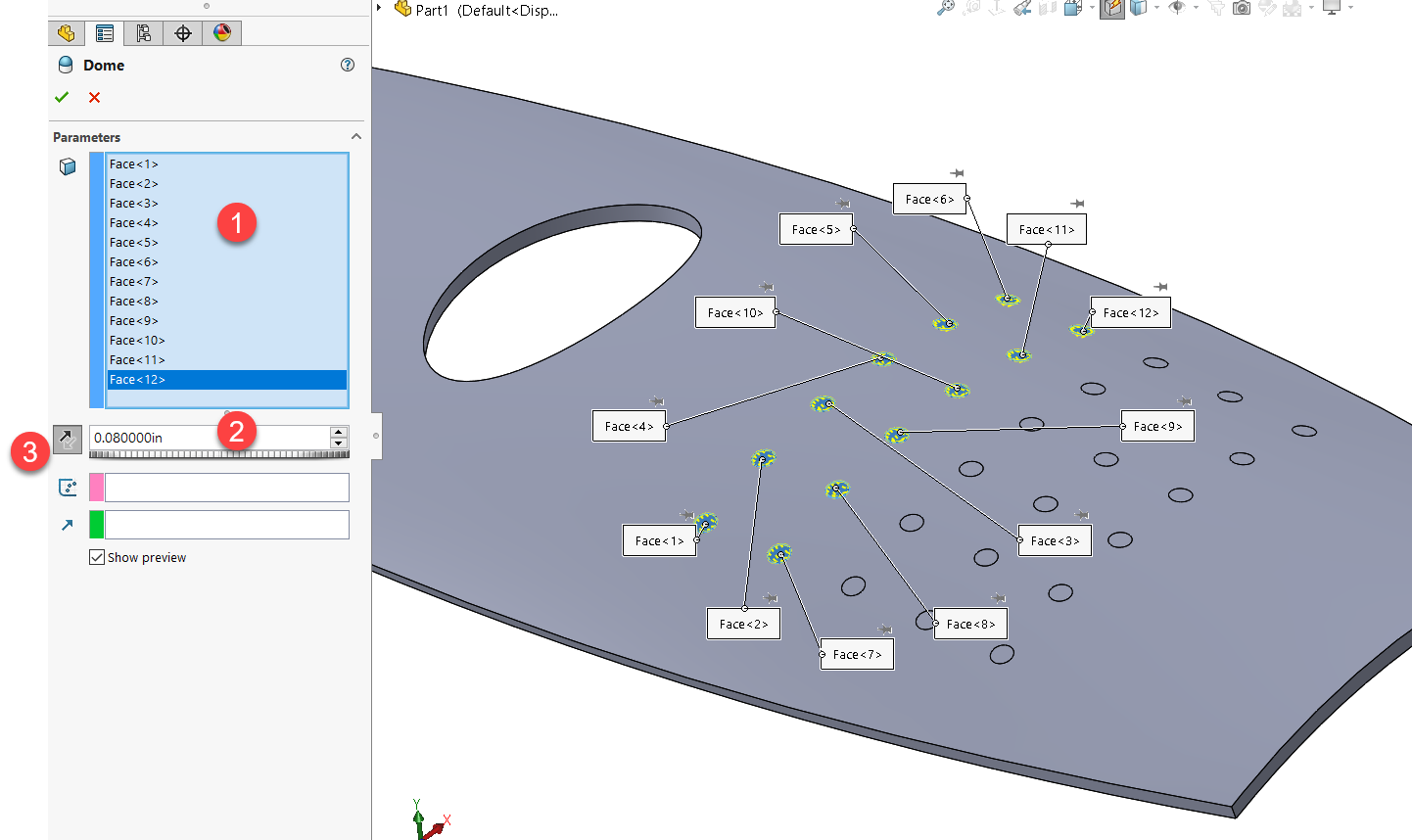
Task: Reverse the dome direction arrow icon
Action: pyautogui.click(x=67, y=439)
